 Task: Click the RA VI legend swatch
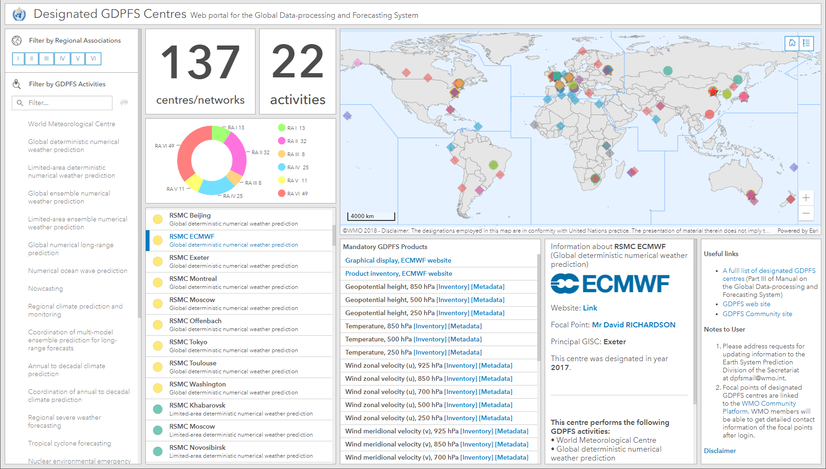click(282, 193)
